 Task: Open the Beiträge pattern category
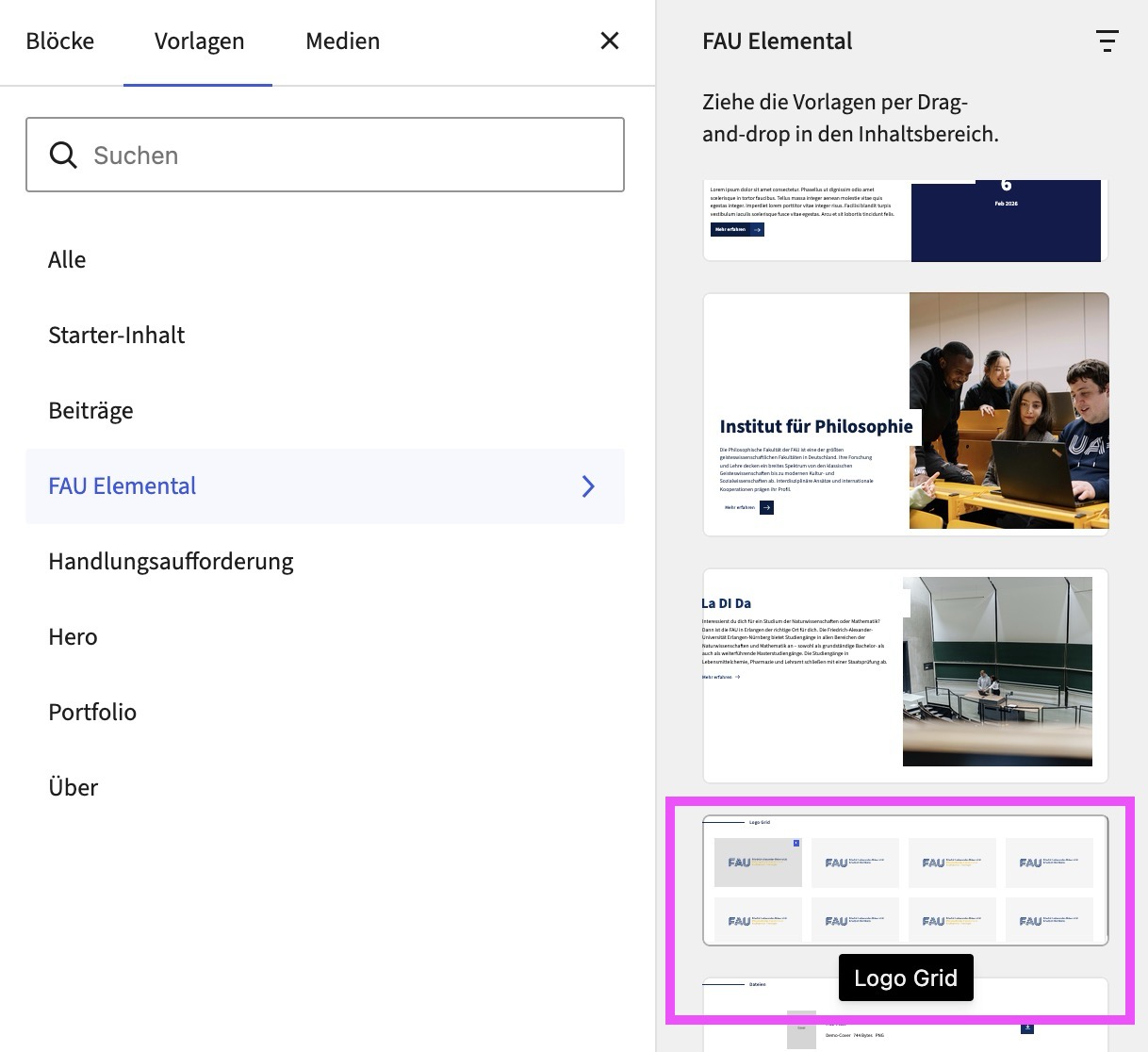(x=90, y=411)
